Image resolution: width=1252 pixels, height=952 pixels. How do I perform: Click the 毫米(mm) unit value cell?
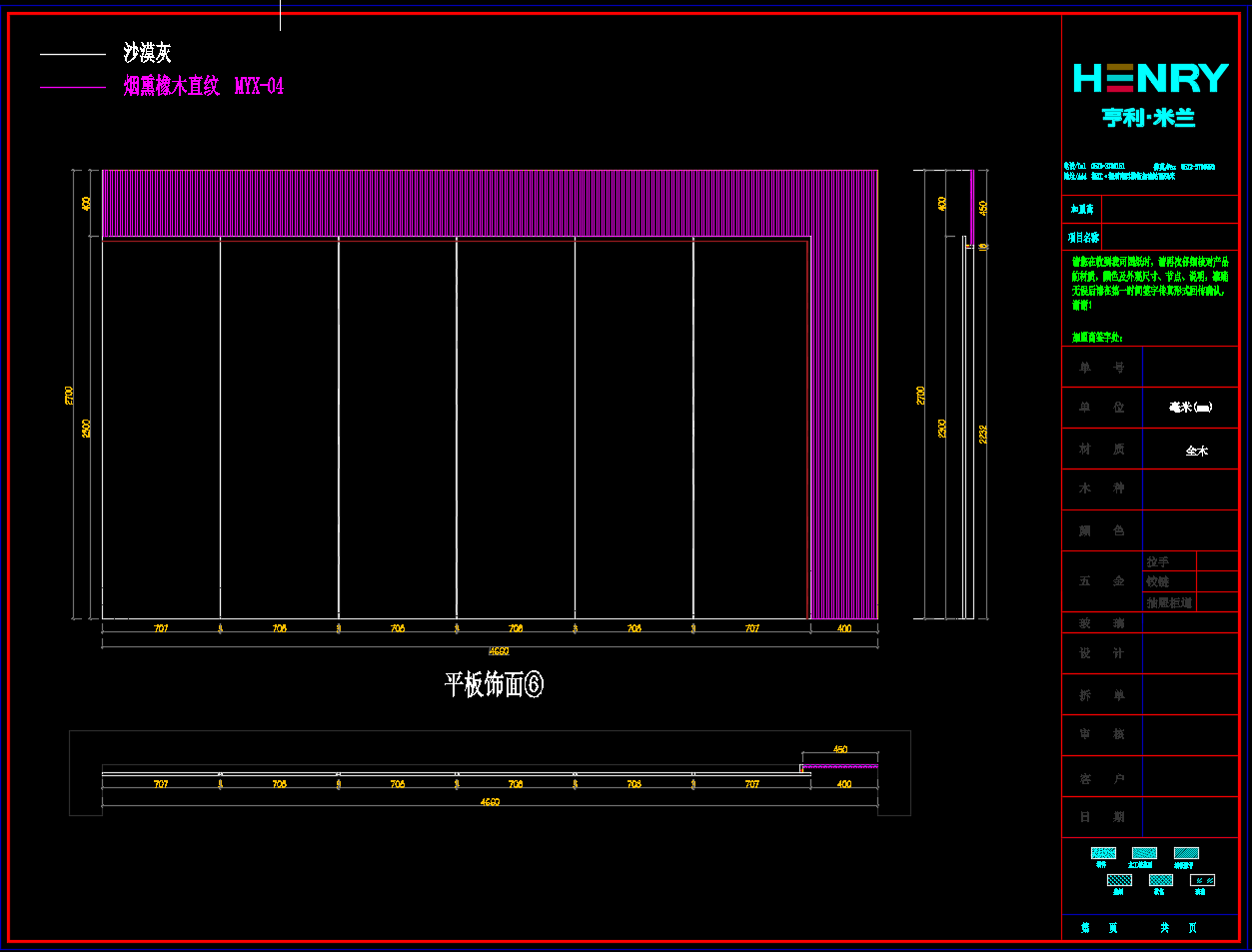click(1190, 408)
